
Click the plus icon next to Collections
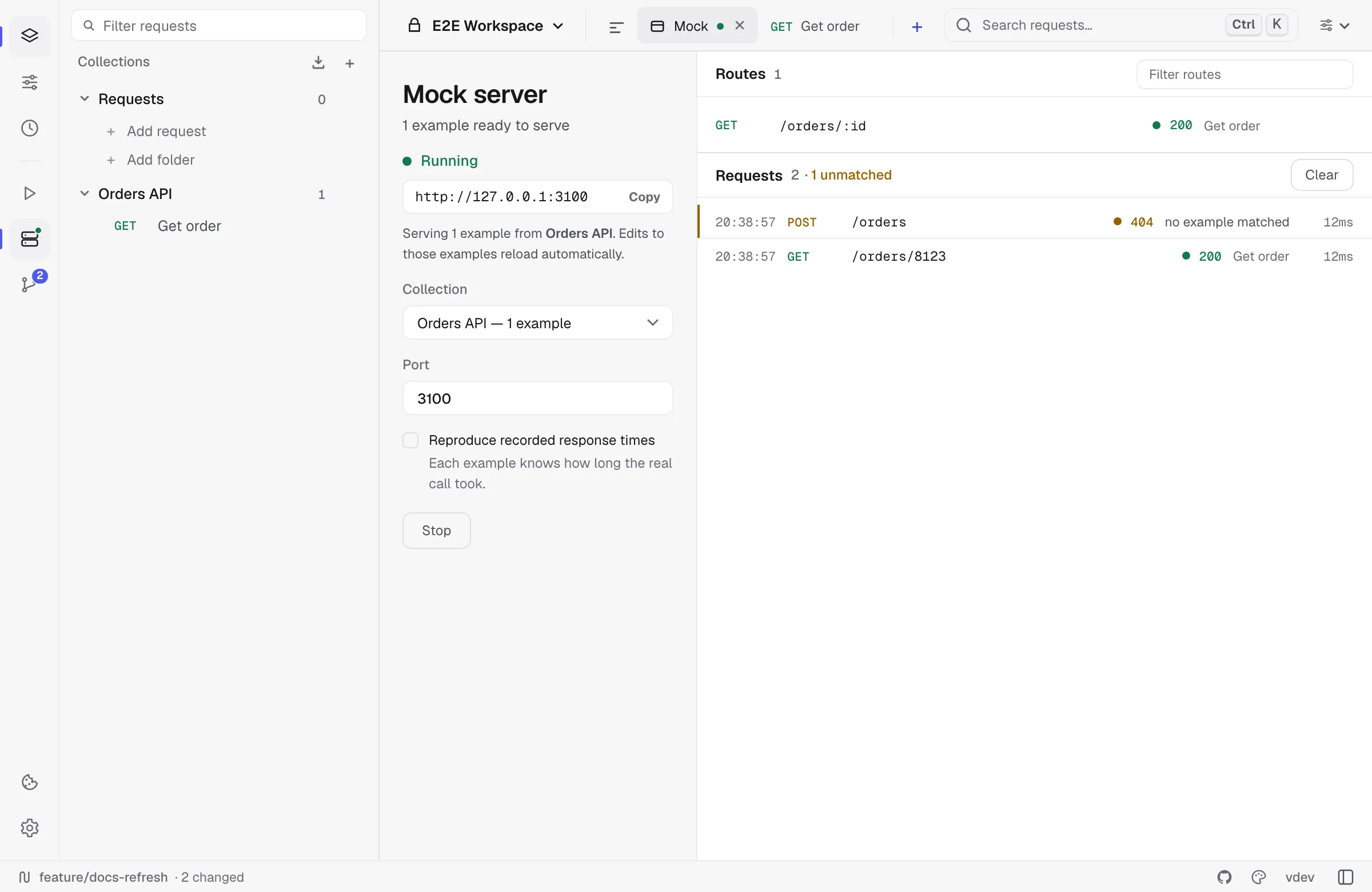(x=349, y=63)
